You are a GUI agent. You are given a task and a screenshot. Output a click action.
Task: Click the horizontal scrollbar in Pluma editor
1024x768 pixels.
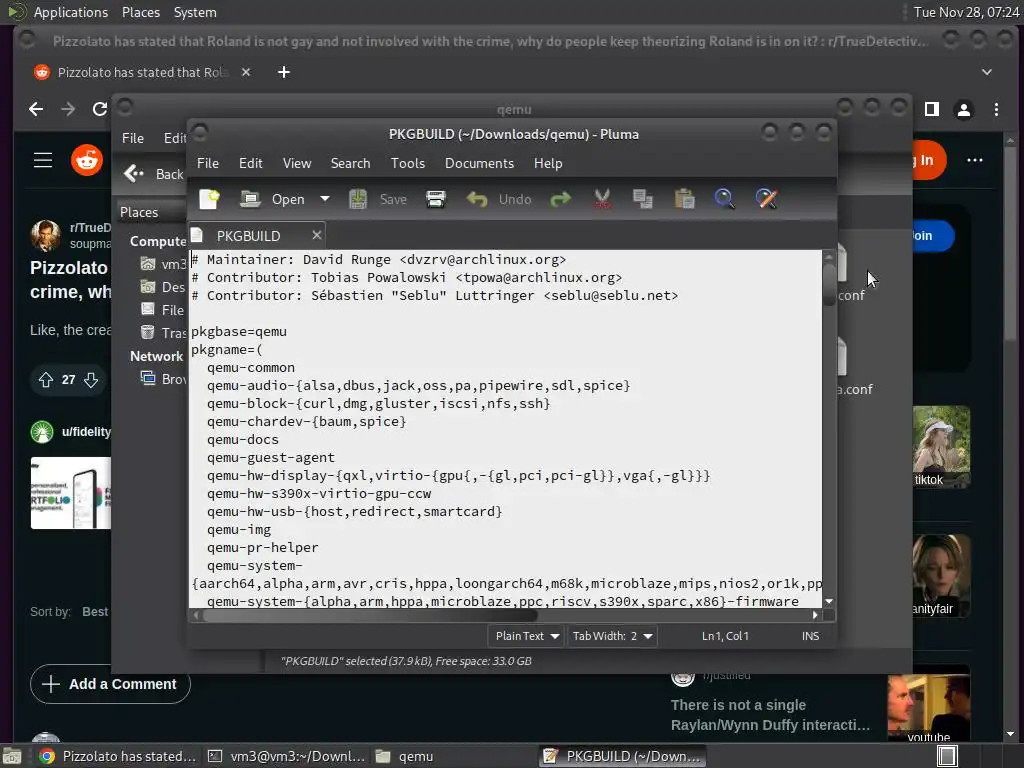tap(370, 615)
